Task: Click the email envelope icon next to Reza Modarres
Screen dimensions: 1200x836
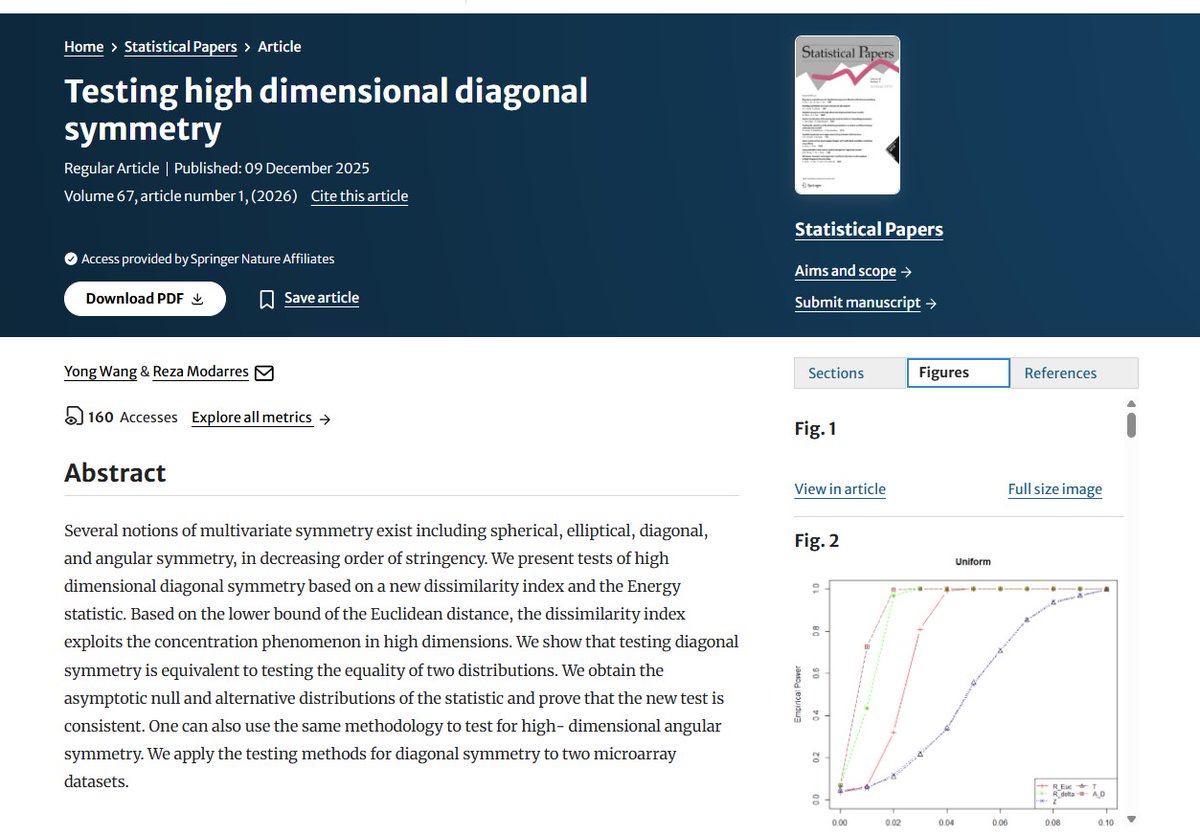Action: [x=264, y=373]
